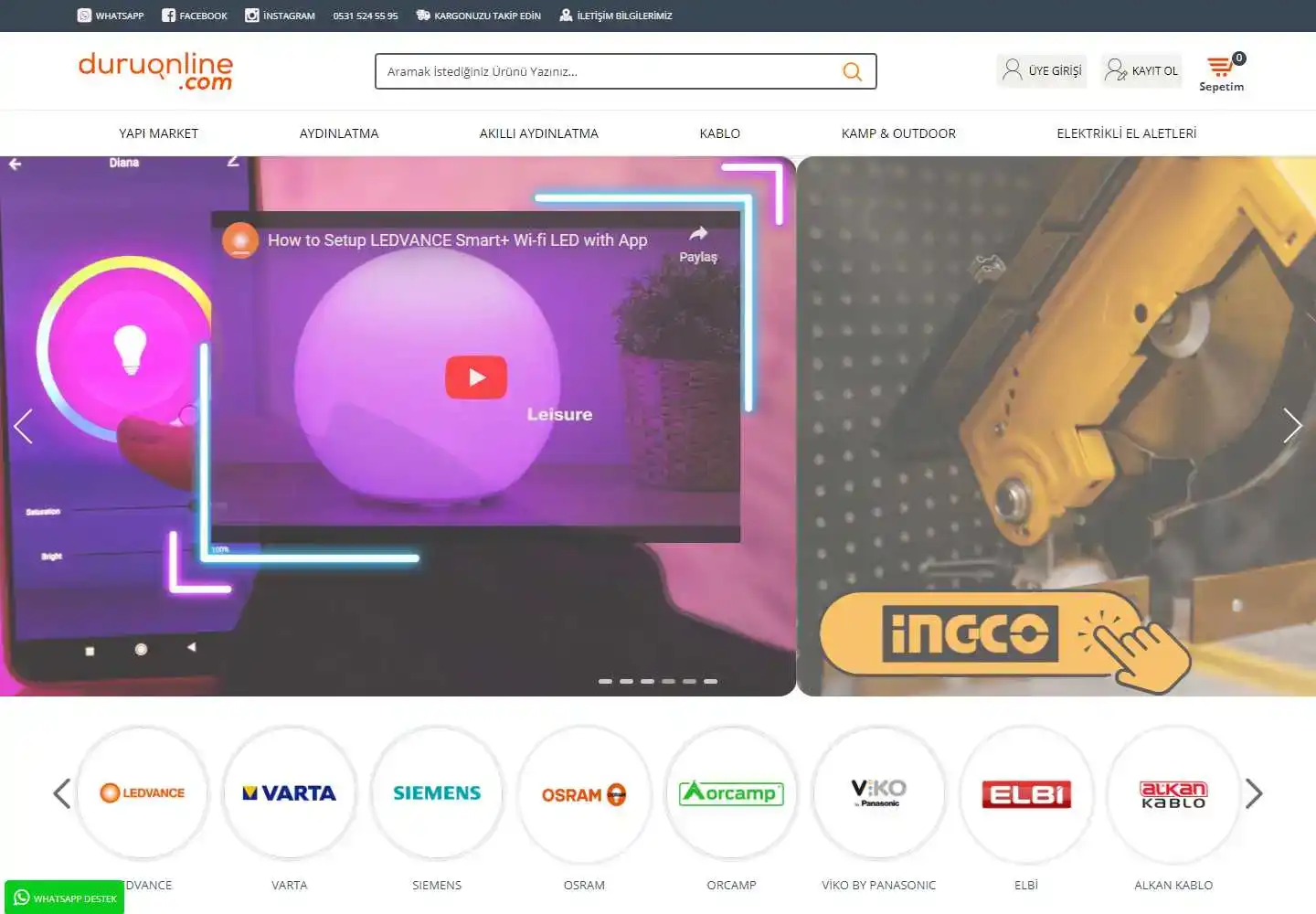Viewport: 1316px width, 914px height.
Task: Open İletişim Bilgilerimiz contact info
Action: (616, 16)
